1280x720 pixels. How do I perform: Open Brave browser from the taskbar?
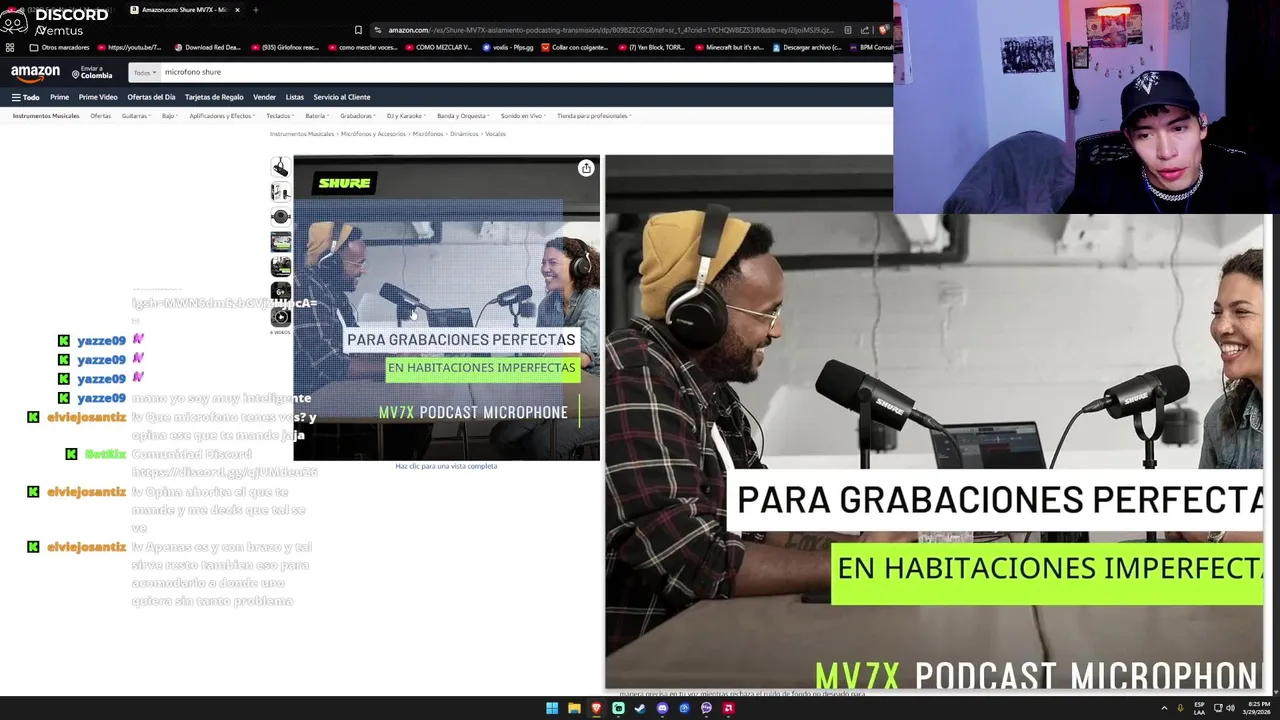pyautogui.click(x=596, y=708)
